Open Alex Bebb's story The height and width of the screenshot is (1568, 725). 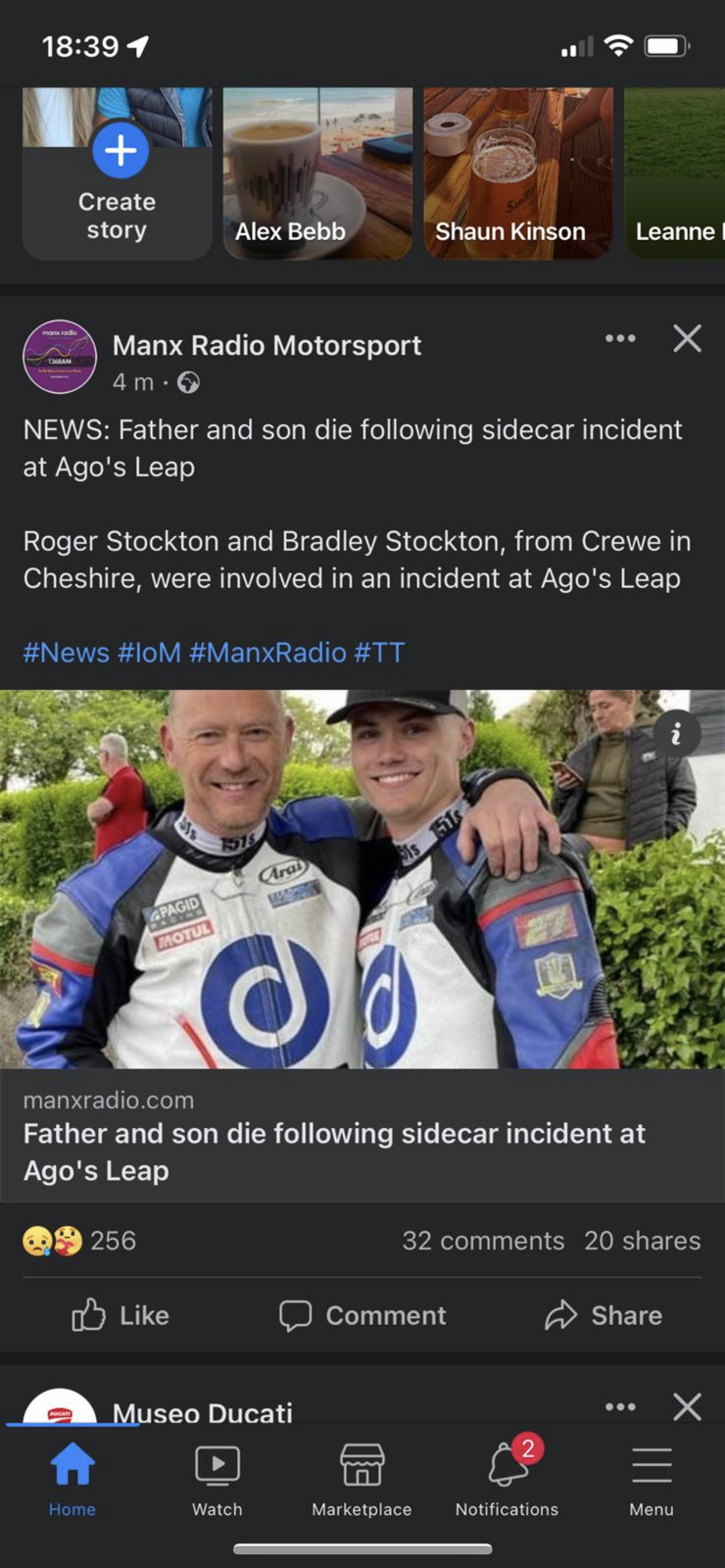pyautogui.click(x=317, y=174)
